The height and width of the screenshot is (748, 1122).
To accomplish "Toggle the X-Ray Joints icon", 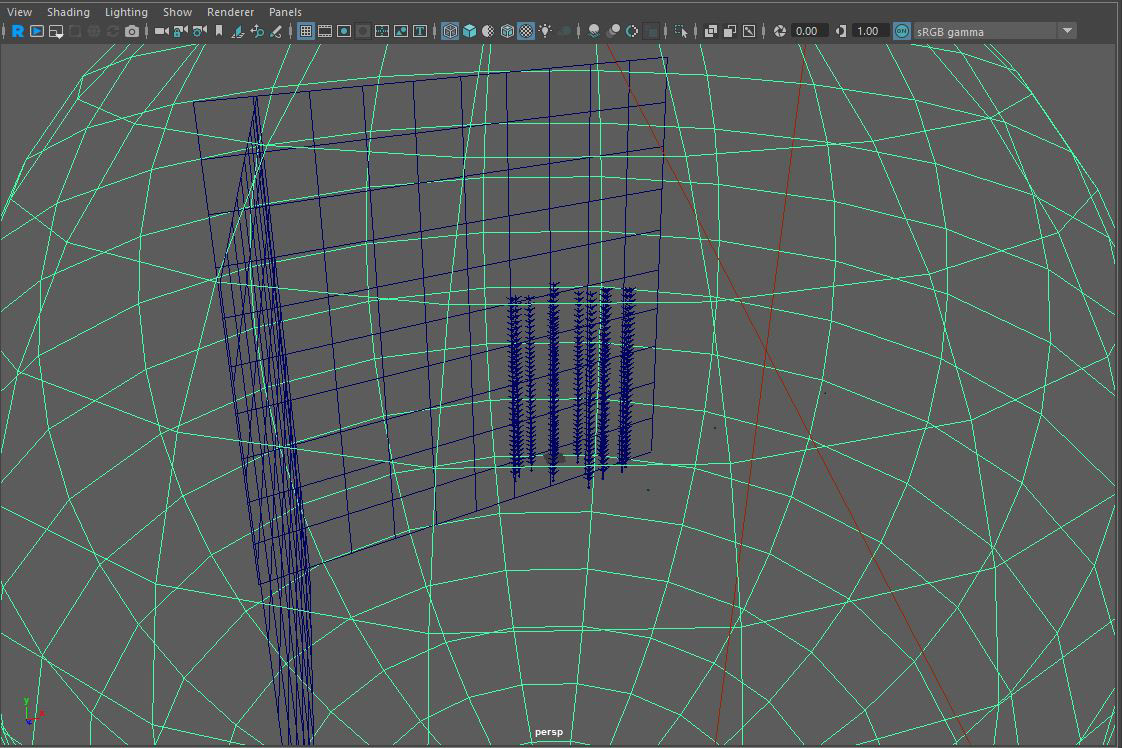I will [x=748, y=31].
